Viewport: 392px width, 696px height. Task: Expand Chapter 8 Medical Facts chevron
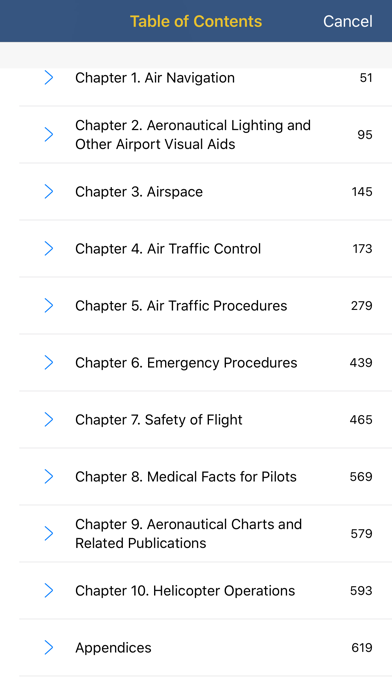pyautogui.click(x=49, y=476)
